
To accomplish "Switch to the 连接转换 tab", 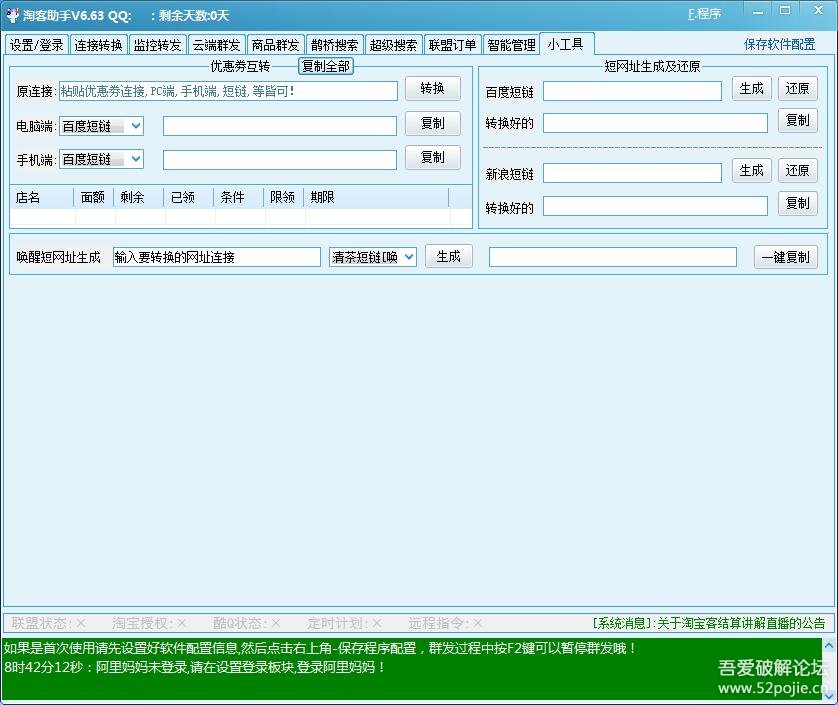I will [x=98, y=45].
